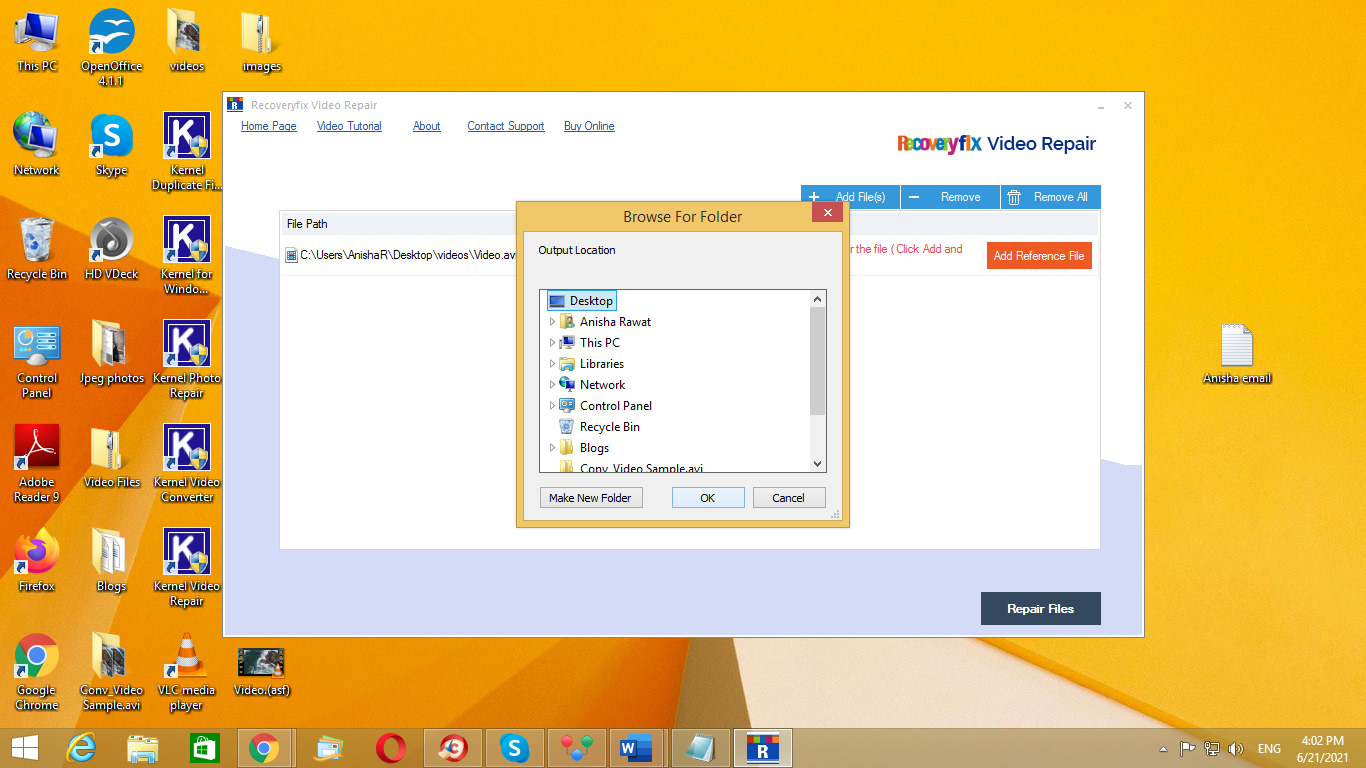Select the Control Panel desktop icon
Screen dimensions: 1366x768
(37, 360)
